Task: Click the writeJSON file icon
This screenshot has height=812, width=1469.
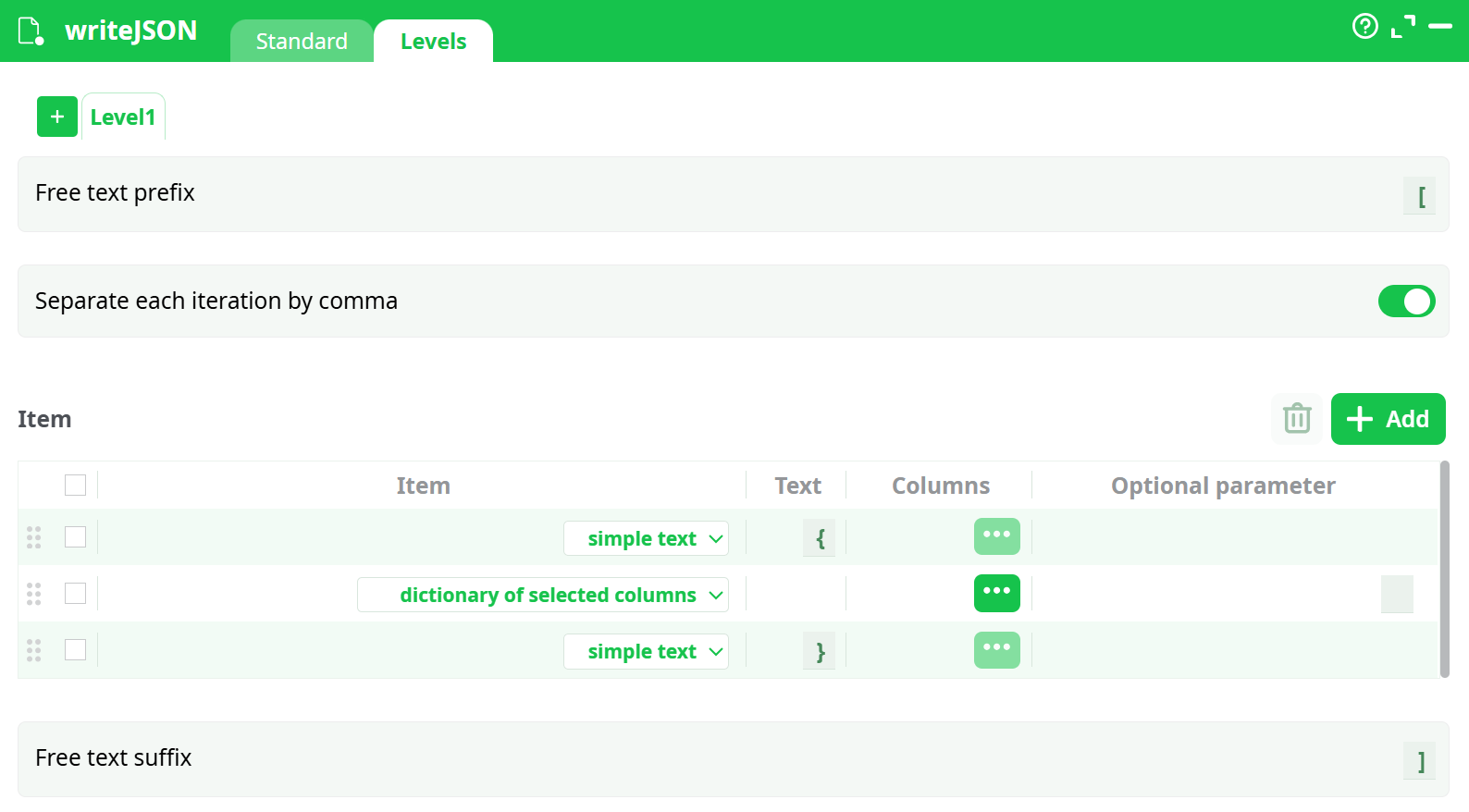Action: pos(31,31)
